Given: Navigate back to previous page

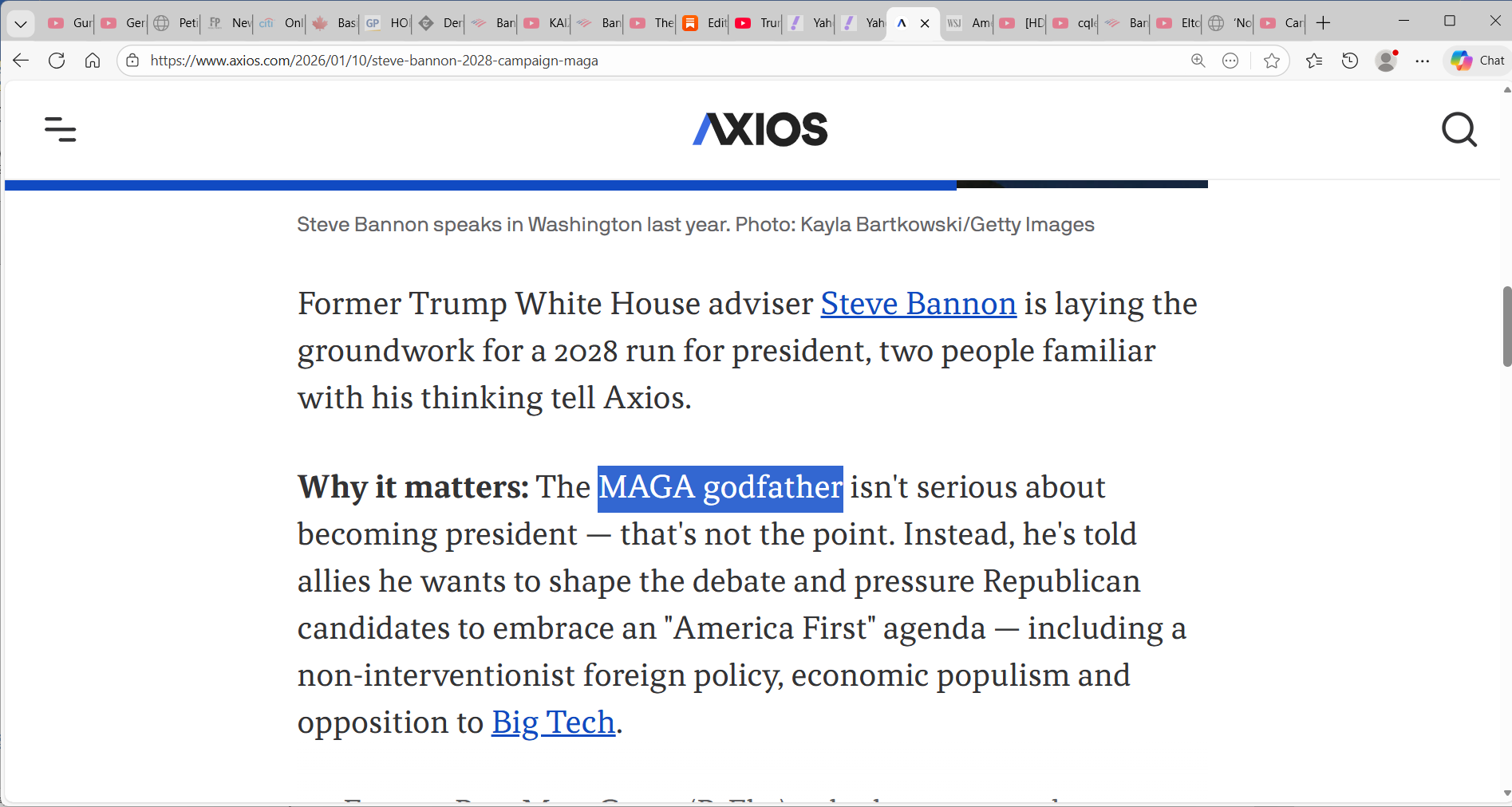Looking at the screenshot, I should pos(20,61).
